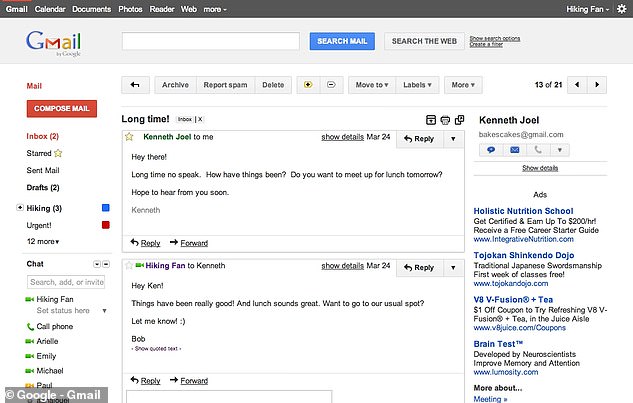Delete this conversation
The width and height of the screenshot is (633, 403).
[273, 85]
